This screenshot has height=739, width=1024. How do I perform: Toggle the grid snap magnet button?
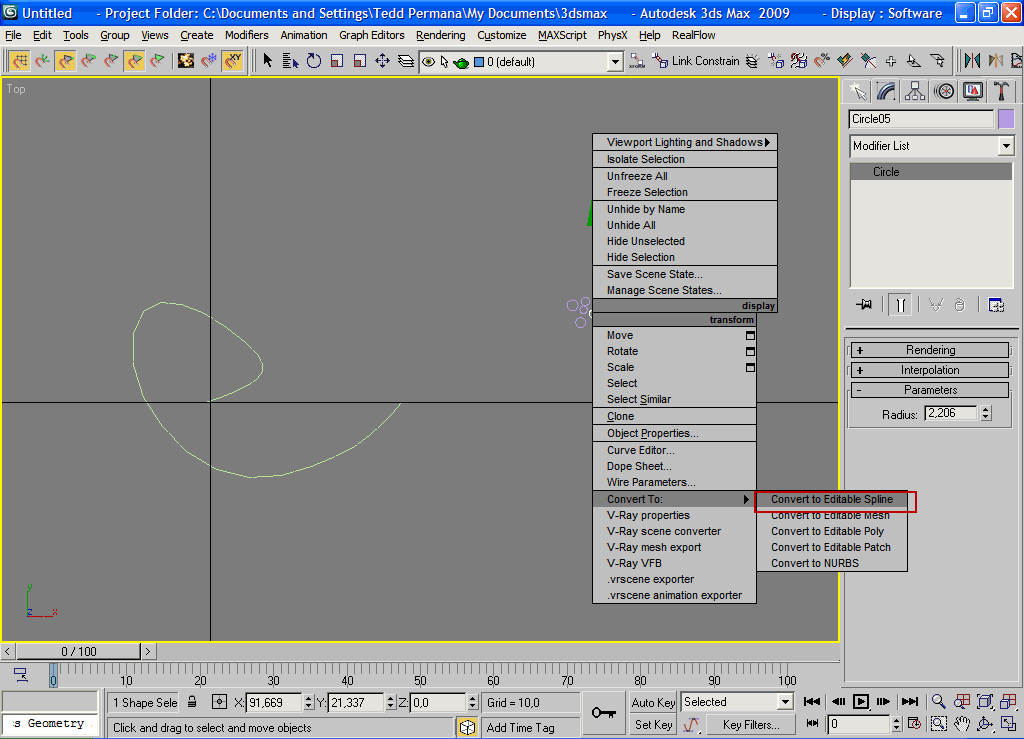tap(20, 61)
